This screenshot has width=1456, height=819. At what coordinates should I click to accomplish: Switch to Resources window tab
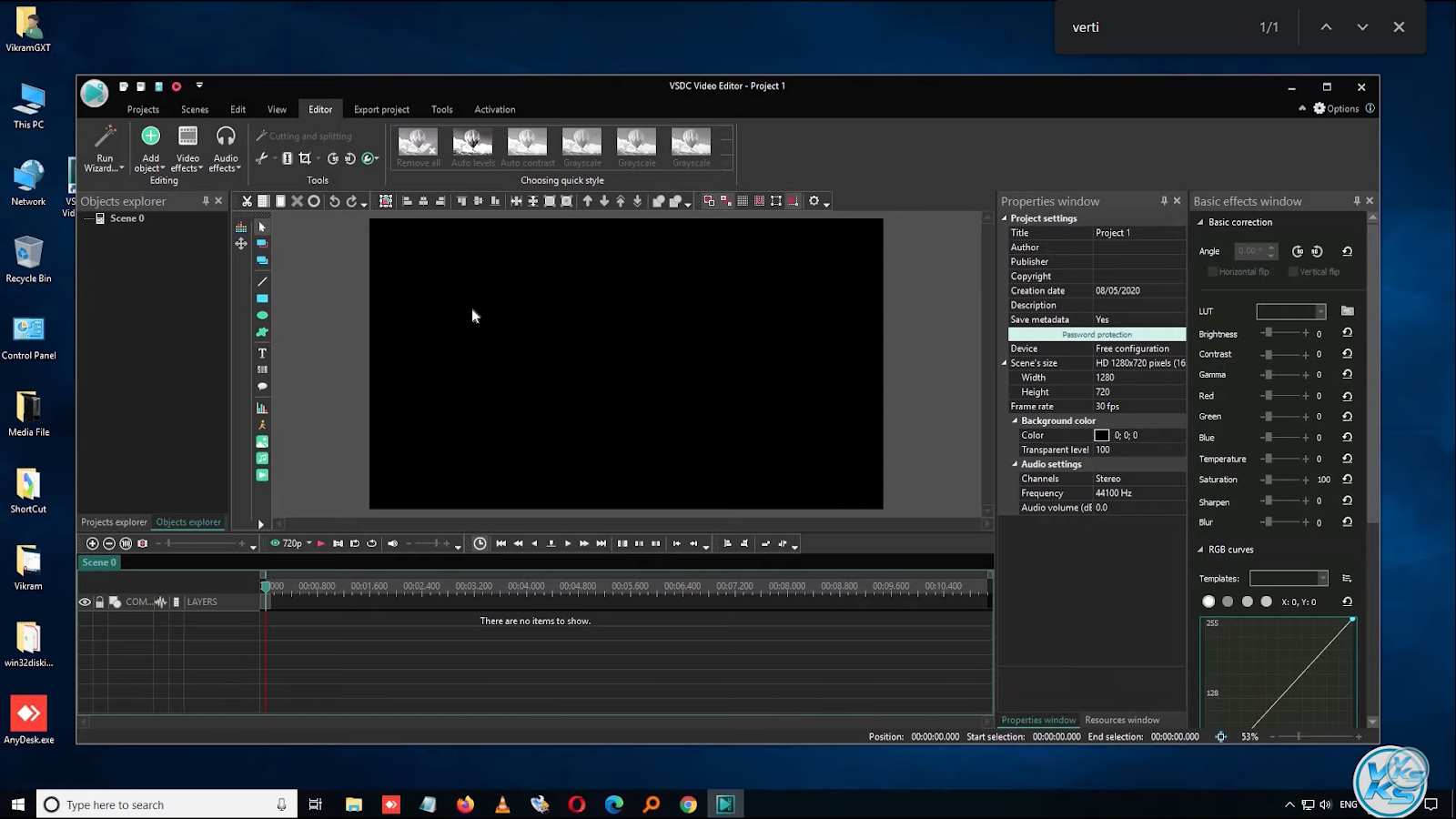(1122, 720)
